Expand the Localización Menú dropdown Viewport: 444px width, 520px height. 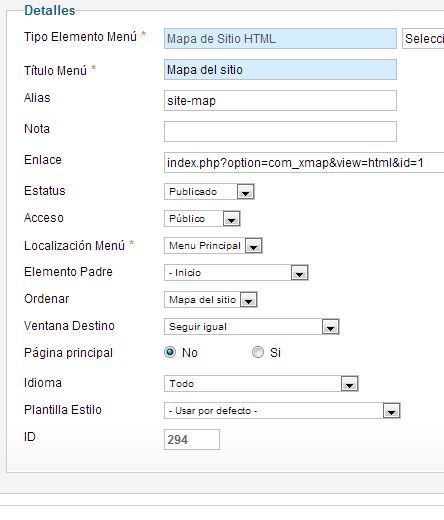[213, 246]
